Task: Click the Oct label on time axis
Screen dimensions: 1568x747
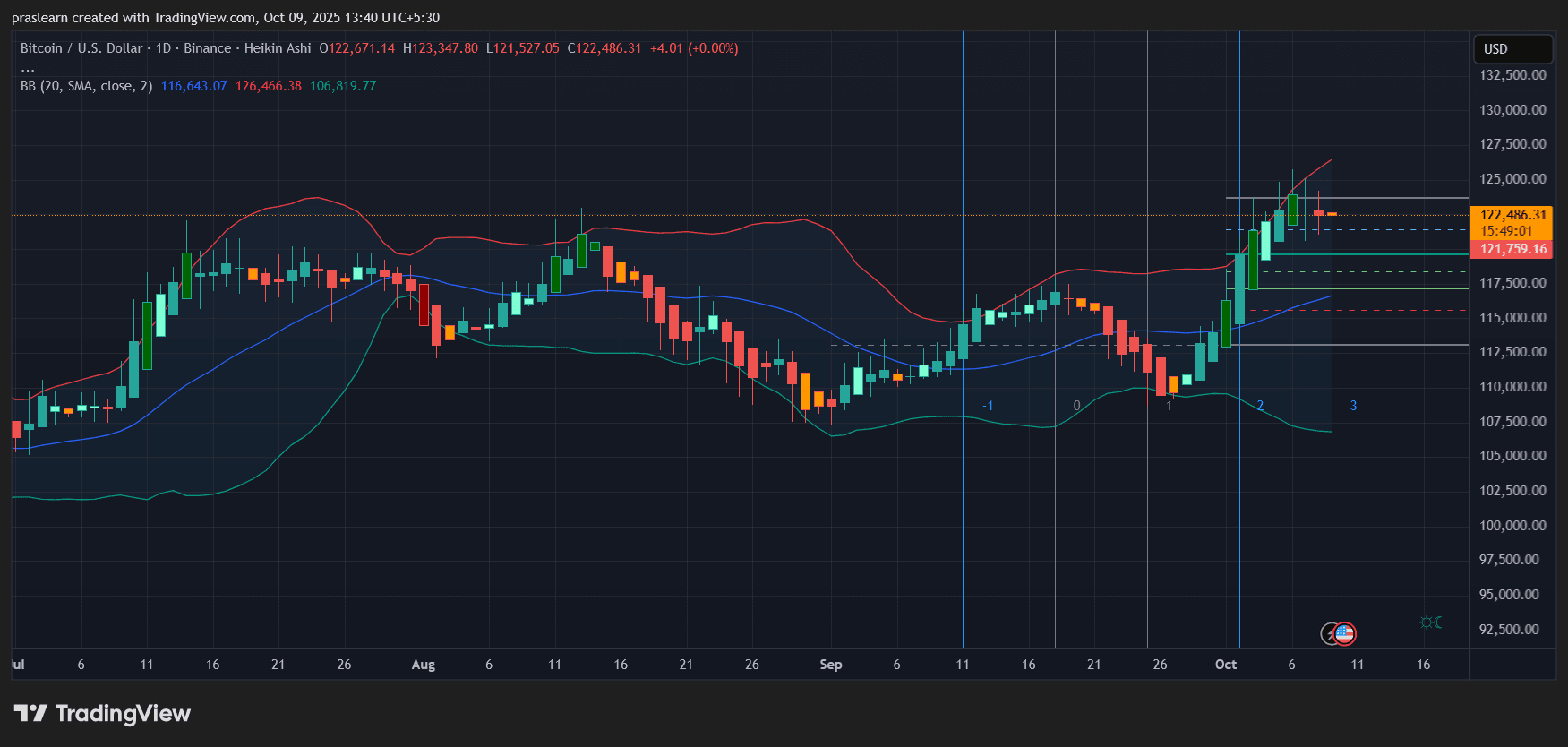Action: click(x=1225, y=665)
